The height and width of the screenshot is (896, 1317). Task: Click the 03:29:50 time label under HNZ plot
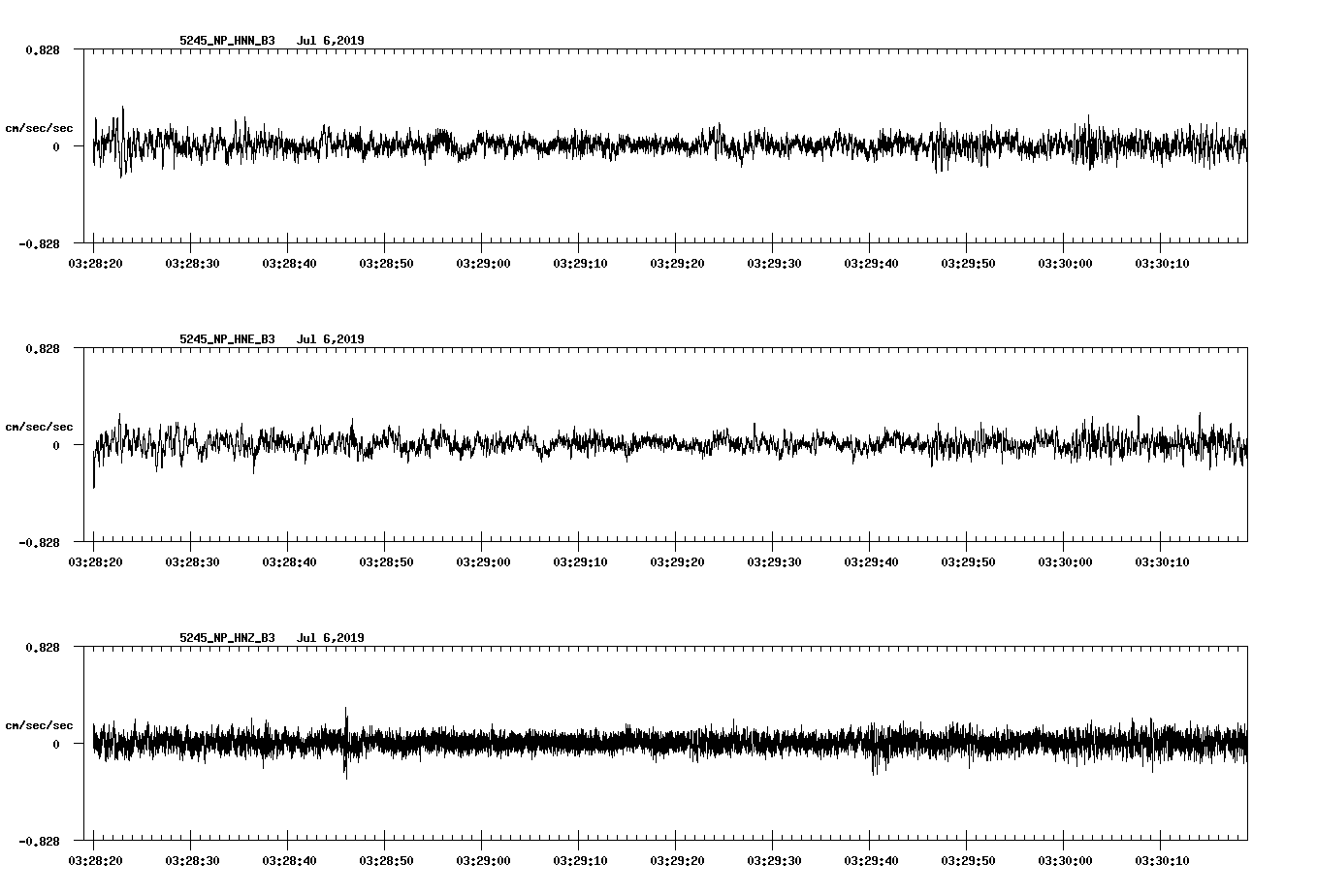point(967,860)
